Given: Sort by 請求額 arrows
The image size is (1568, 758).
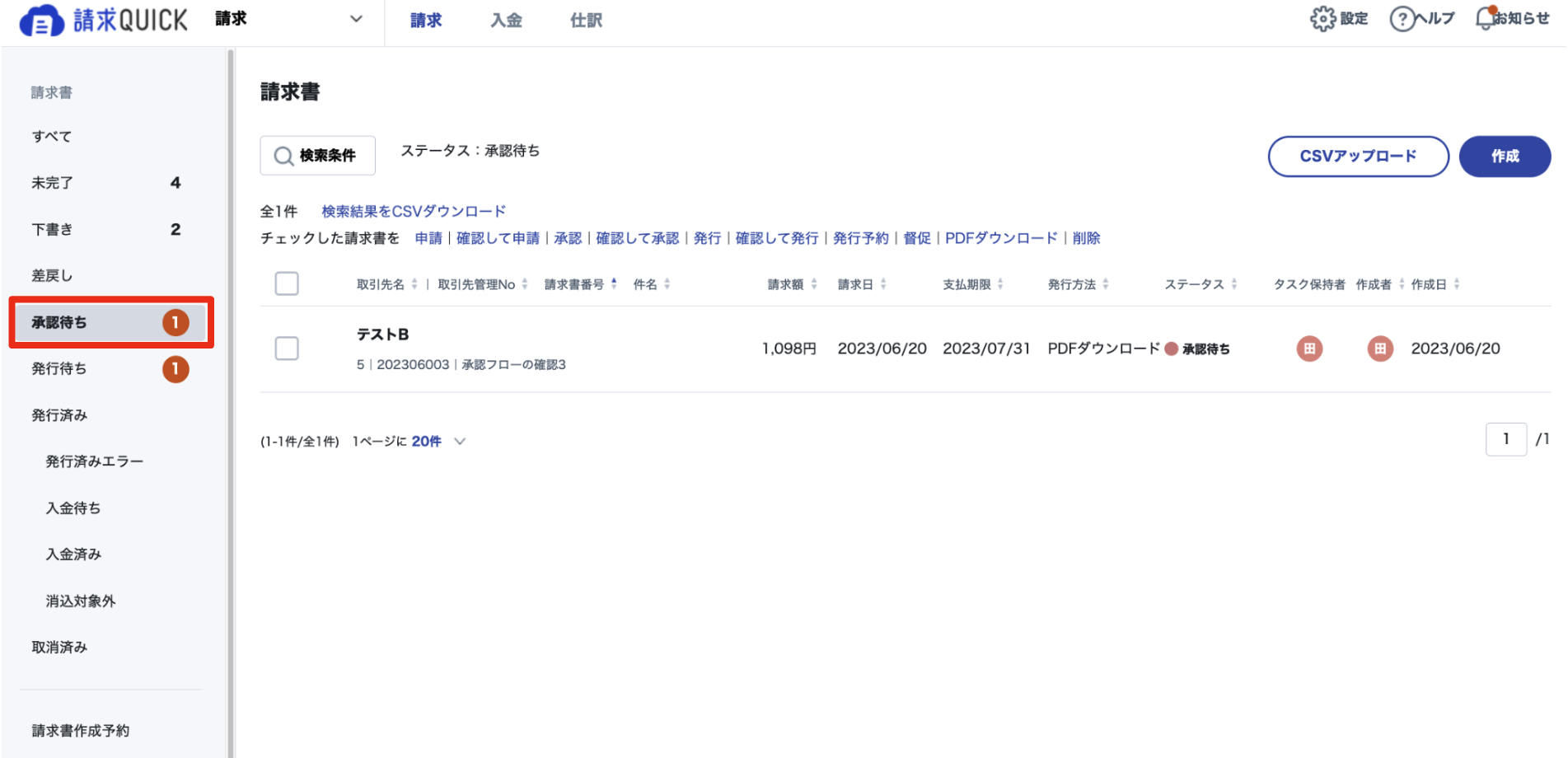Looking at the screenshot, I should (814, 284).
